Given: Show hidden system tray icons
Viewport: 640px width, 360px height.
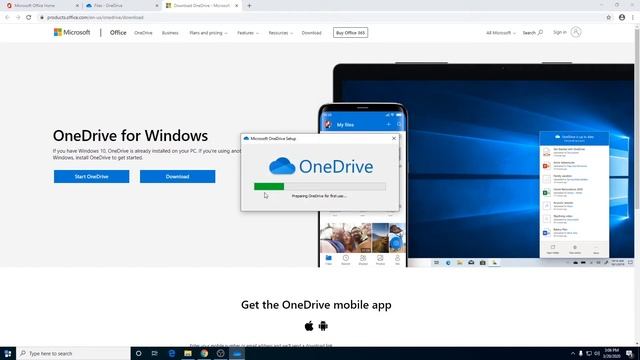Looking at the screenshot, I should point(573,353).
